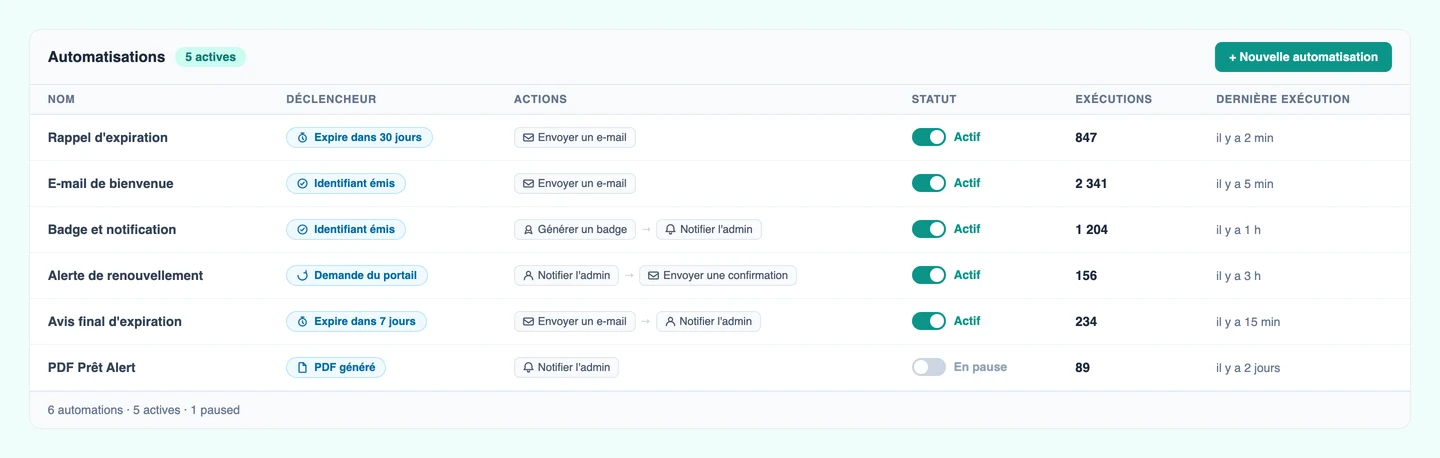Deactivate the Avis final d'expiration toggle
Screen dimensions: 1440x458
tap(928, 321)
